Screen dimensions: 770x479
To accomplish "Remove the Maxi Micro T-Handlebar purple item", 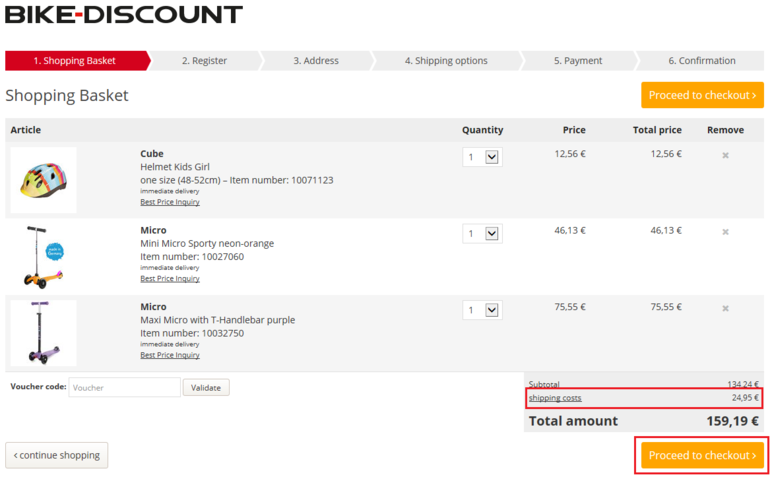I will point(725,309).
